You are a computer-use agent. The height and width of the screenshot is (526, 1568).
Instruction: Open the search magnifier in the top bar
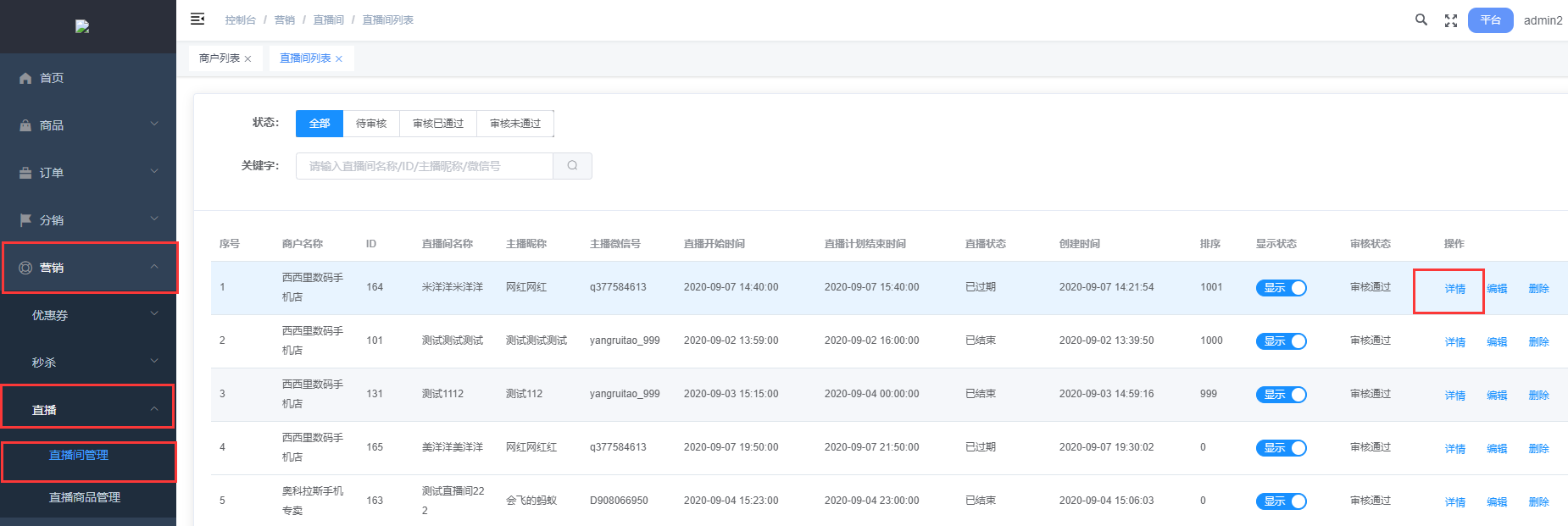[1421, 19]
